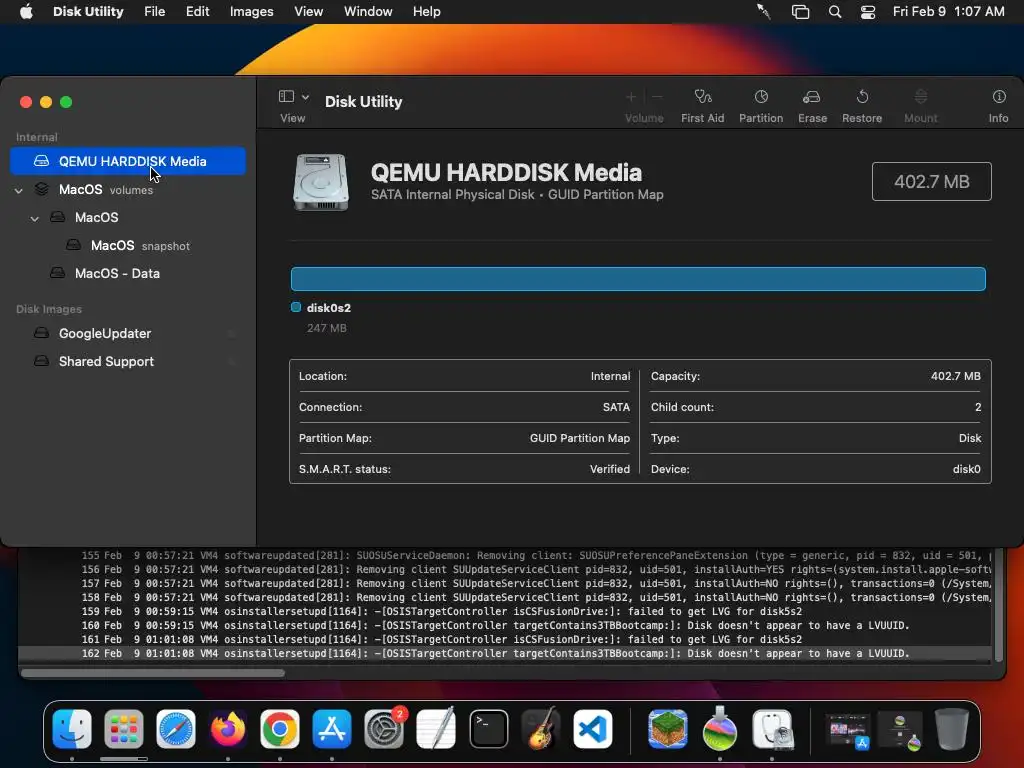Viewport: 1024px width, 768px height.
Task: Click the Erase toolbar icon
Action: (812, 97)
